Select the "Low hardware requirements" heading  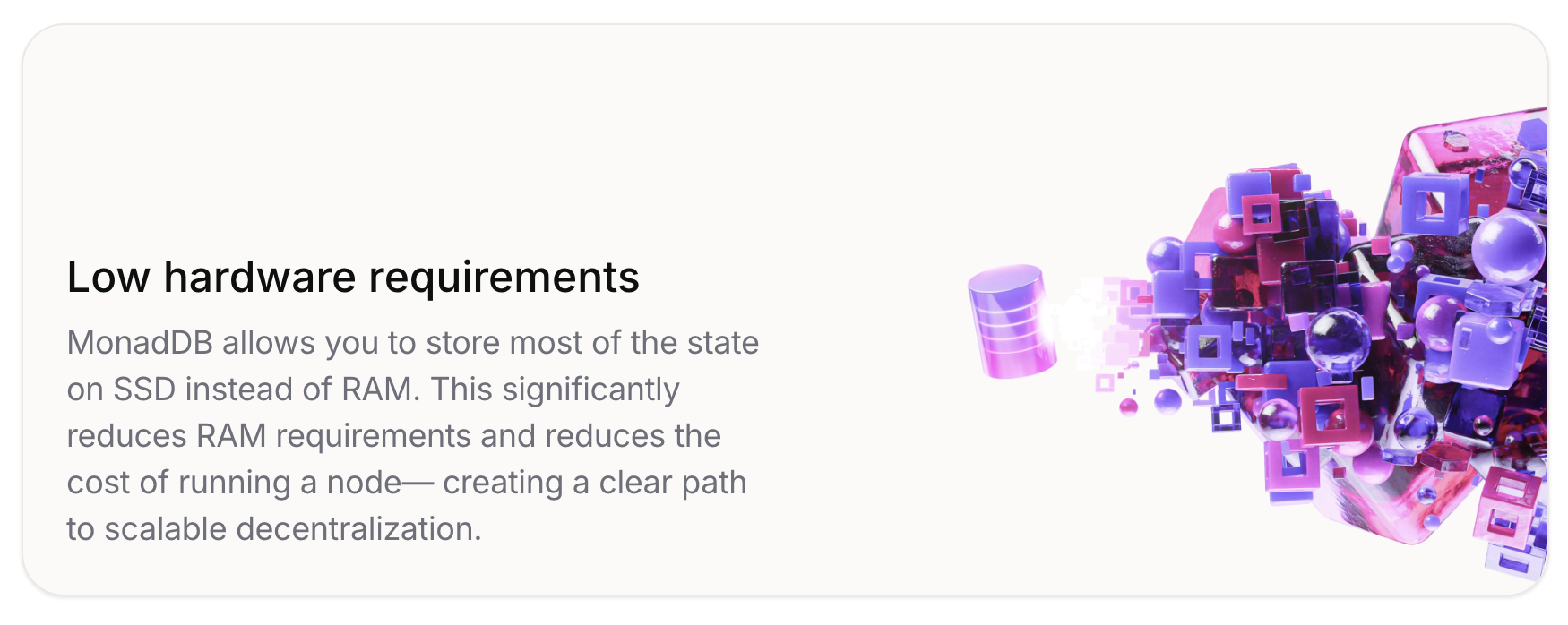[353, 277]
